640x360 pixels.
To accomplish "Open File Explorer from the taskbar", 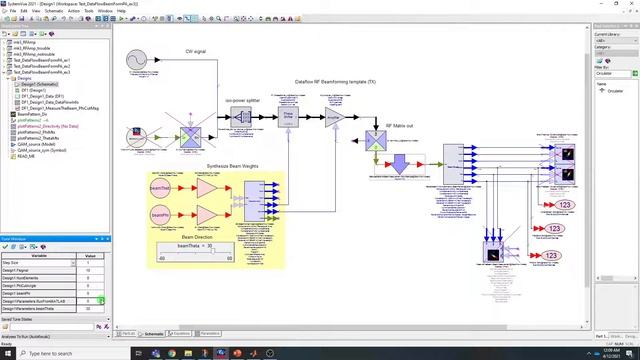I will coord(188,353).
